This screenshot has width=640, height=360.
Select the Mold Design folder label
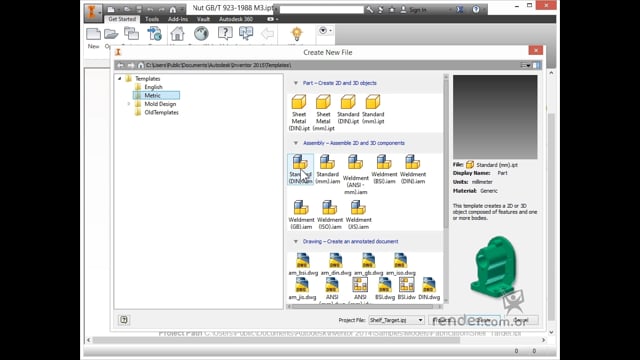pos(160,104)
